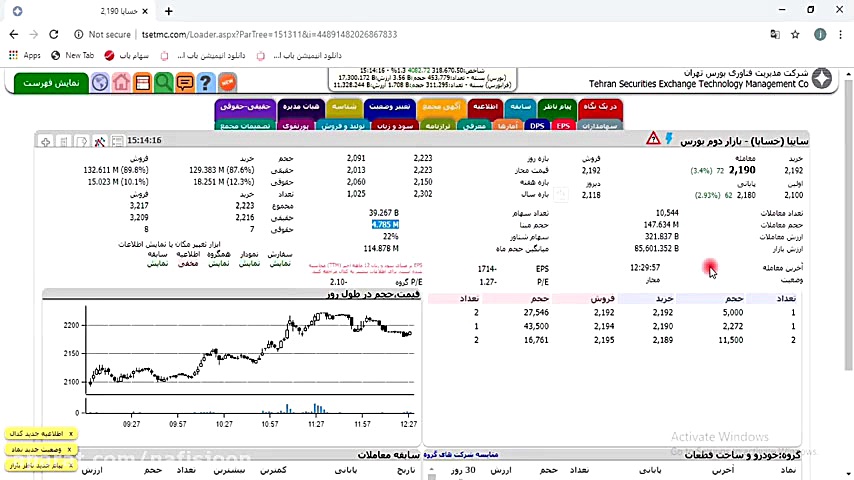Click the crossed-tools icon in the small panel toolbar

[99, 141]
